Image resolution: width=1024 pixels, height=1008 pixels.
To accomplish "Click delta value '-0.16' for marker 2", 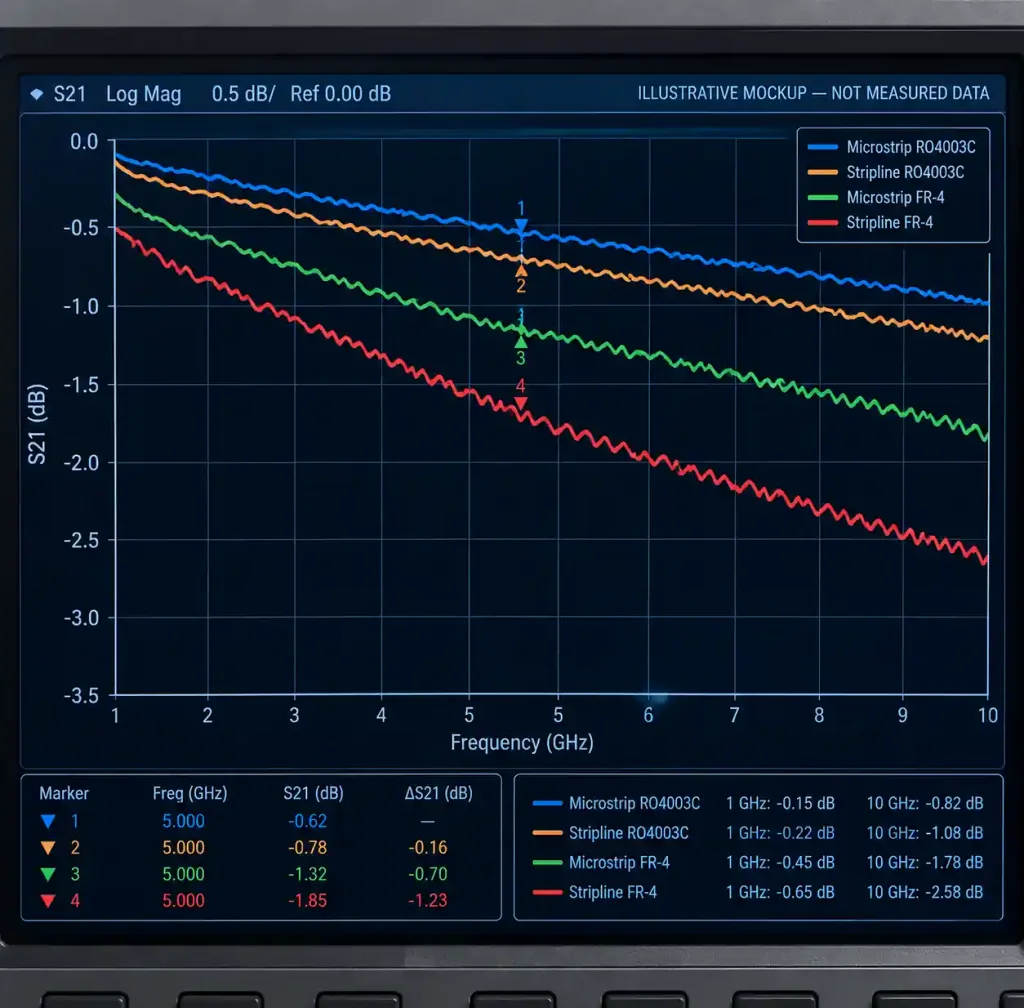I will (x=428, y=847).
